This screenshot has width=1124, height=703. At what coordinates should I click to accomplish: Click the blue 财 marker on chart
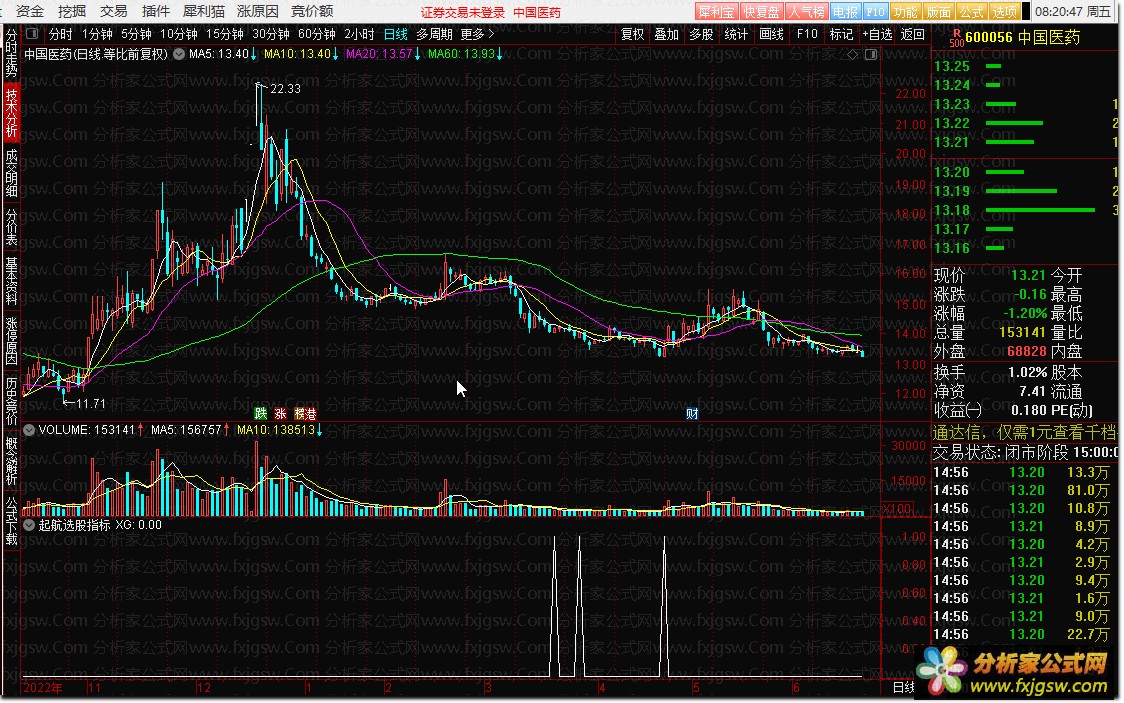[692, 413]
